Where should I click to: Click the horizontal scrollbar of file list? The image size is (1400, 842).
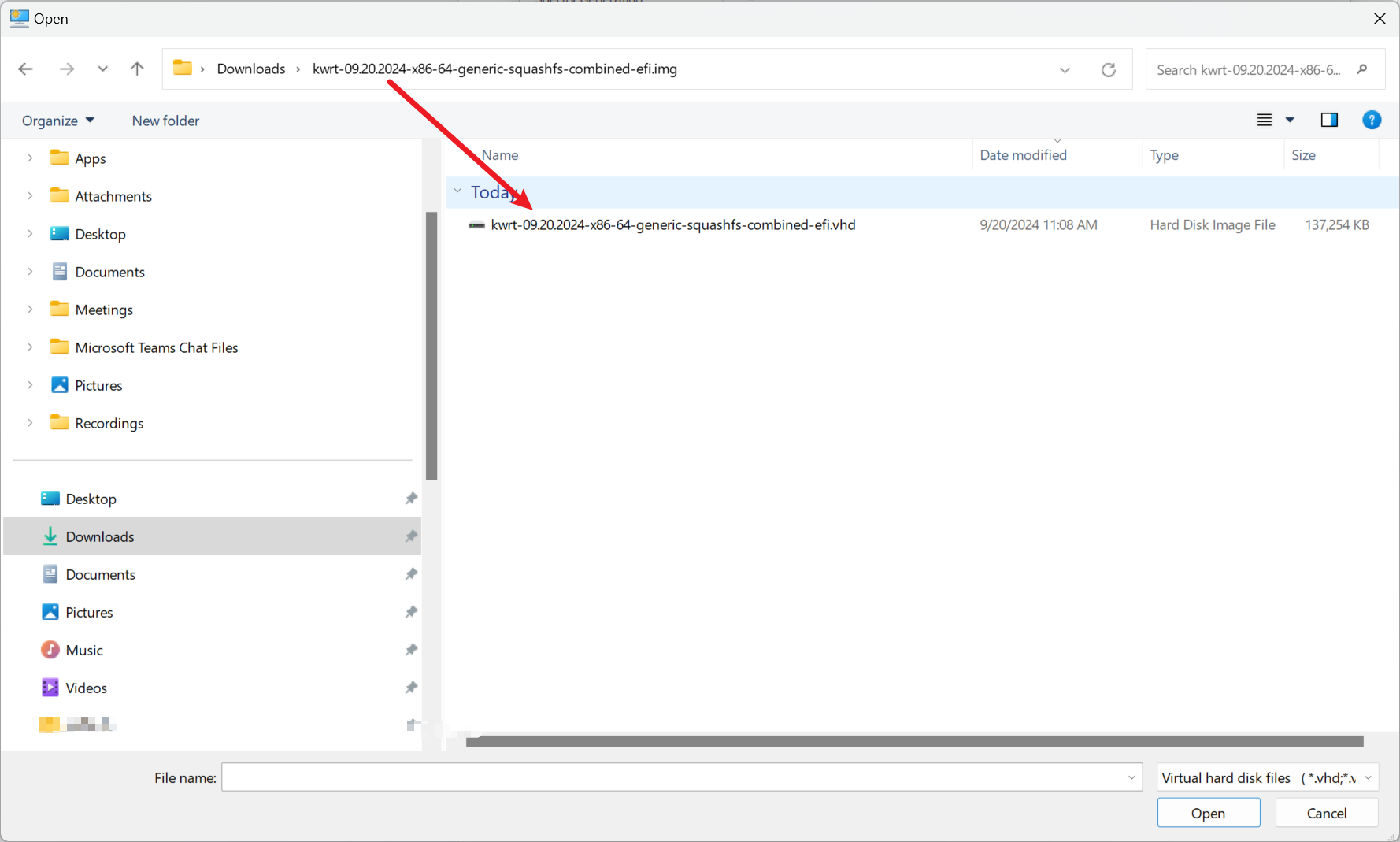pos(913,741)
